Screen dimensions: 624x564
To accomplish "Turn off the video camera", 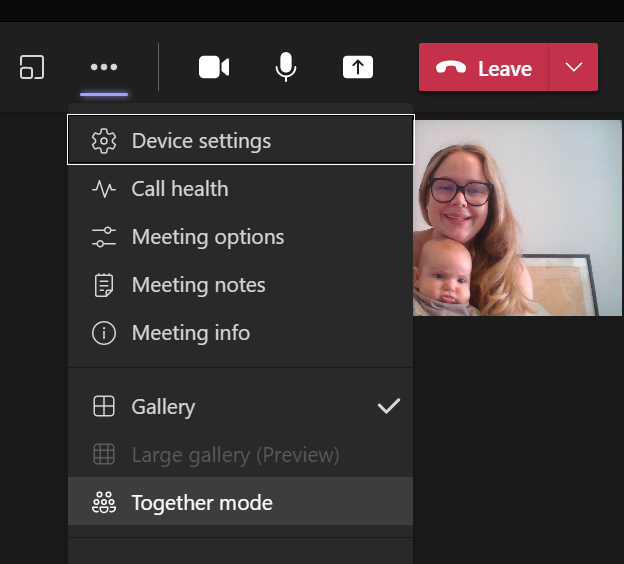I will point(214,67).
